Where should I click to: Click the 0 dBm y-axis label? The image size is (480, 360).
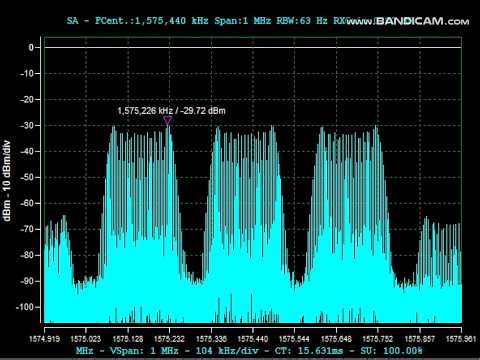(31, 48)
